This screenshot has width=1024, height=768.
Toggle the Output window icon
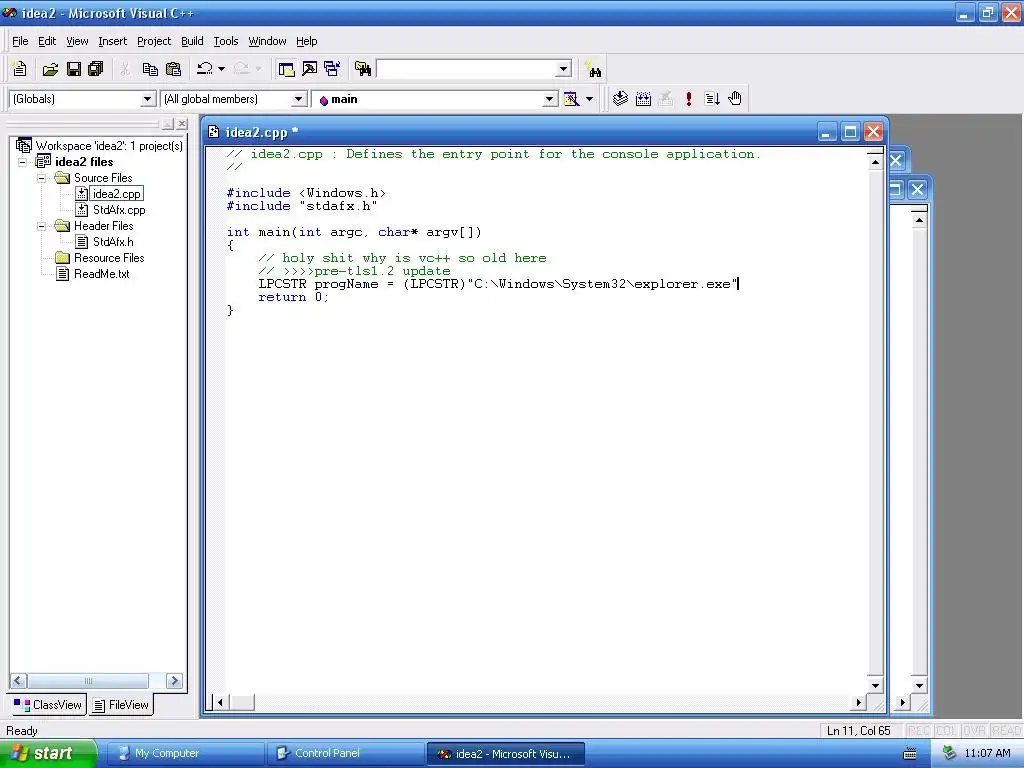pyautogui.click(x=309, y=69)
